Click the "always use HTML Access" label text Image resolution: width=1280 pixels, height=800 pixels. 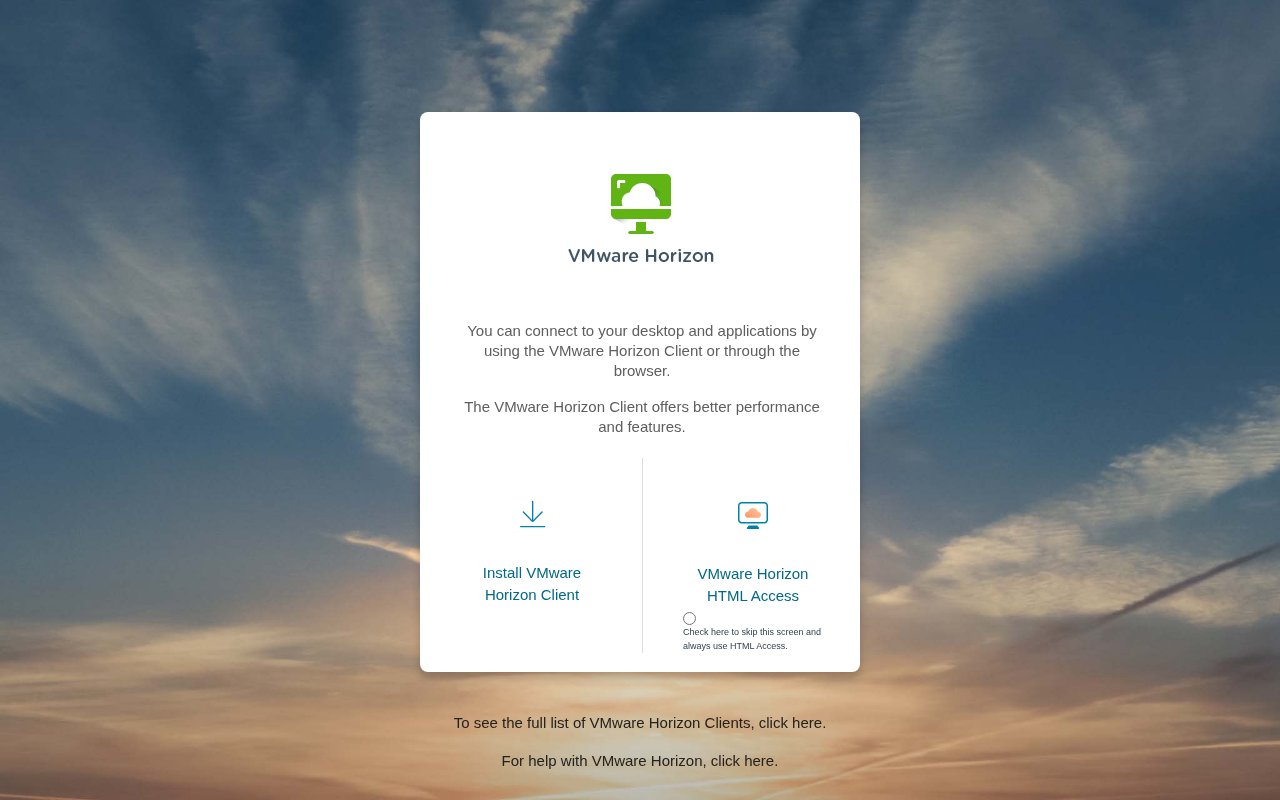click(735, 646)
